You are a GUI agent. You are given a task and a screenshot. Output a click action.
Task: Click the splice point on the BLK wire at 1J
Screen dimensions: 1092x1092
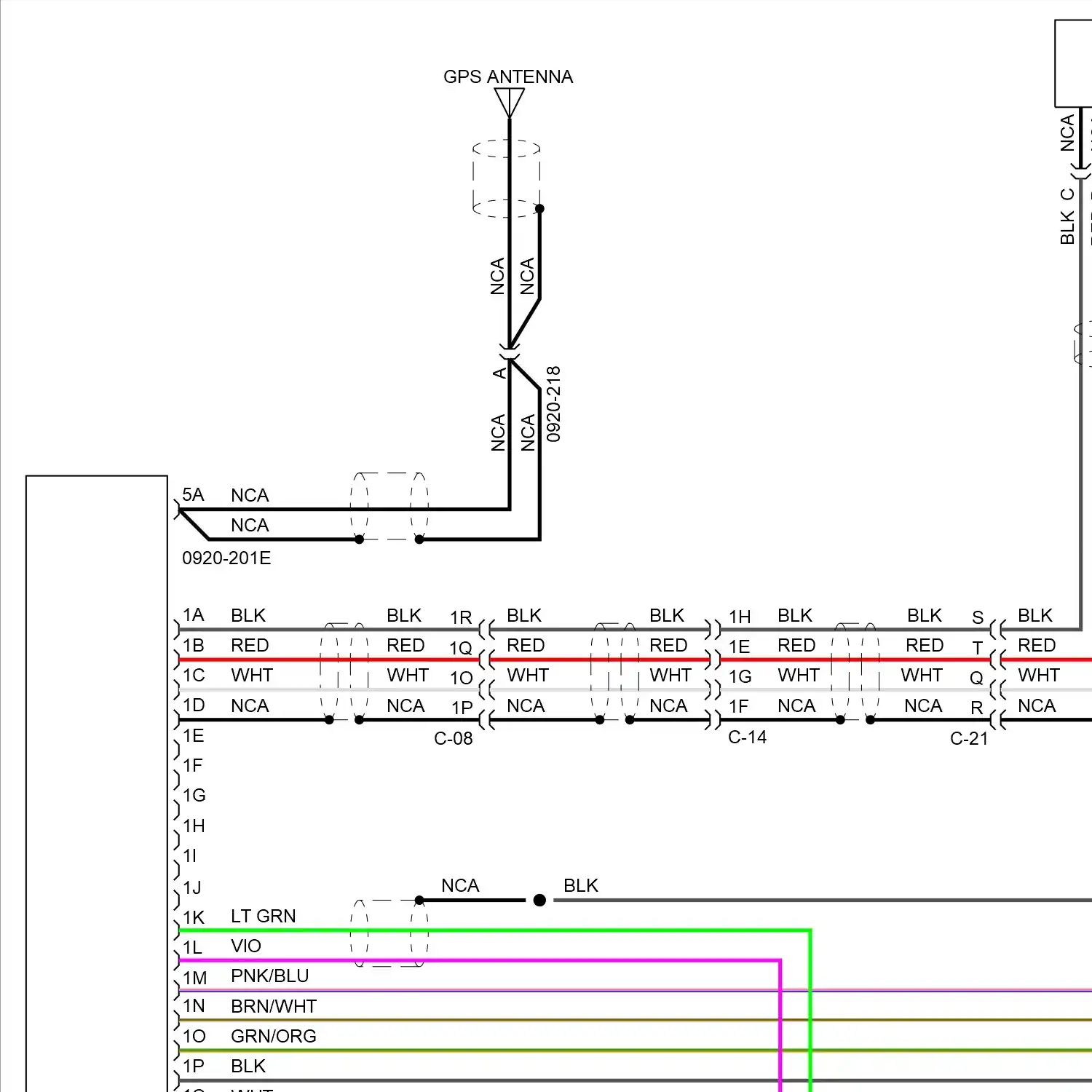pyautogui.click(x=539, y=901)
